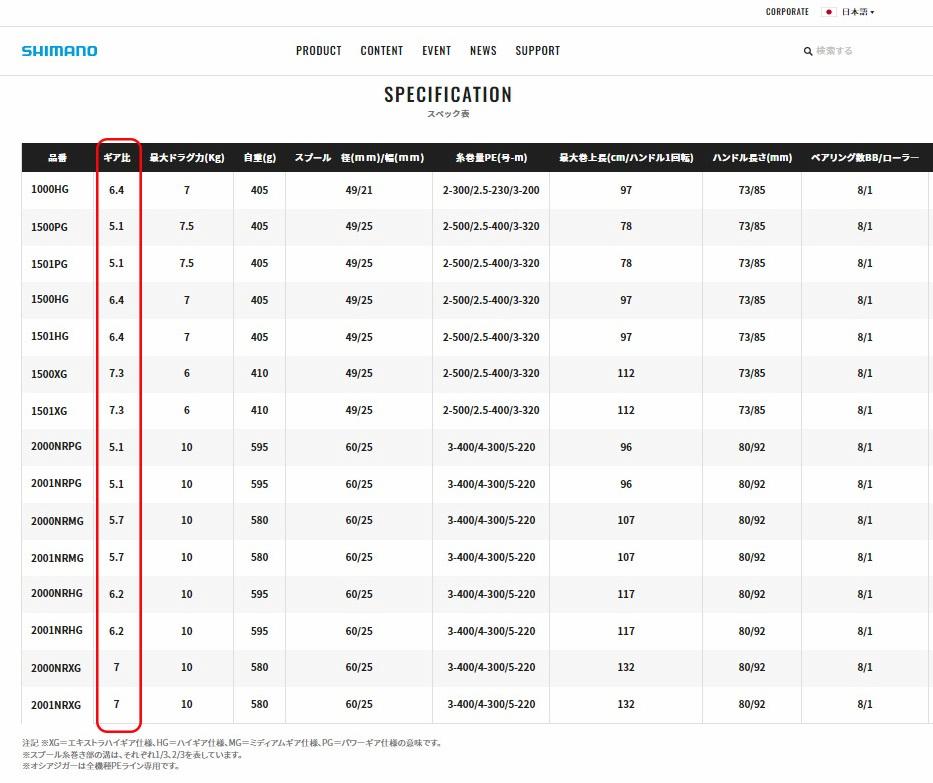
Task: Click the SHIMANO logo
Action: click(x=60, y=50)
